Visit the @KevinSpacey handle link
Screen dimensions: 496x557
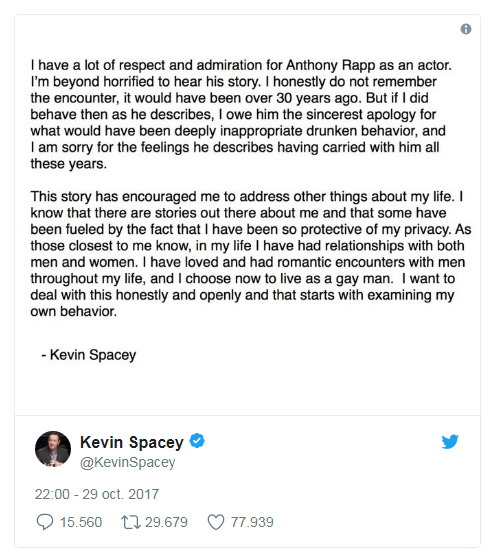pyautogui.click(x=128, y=463)
